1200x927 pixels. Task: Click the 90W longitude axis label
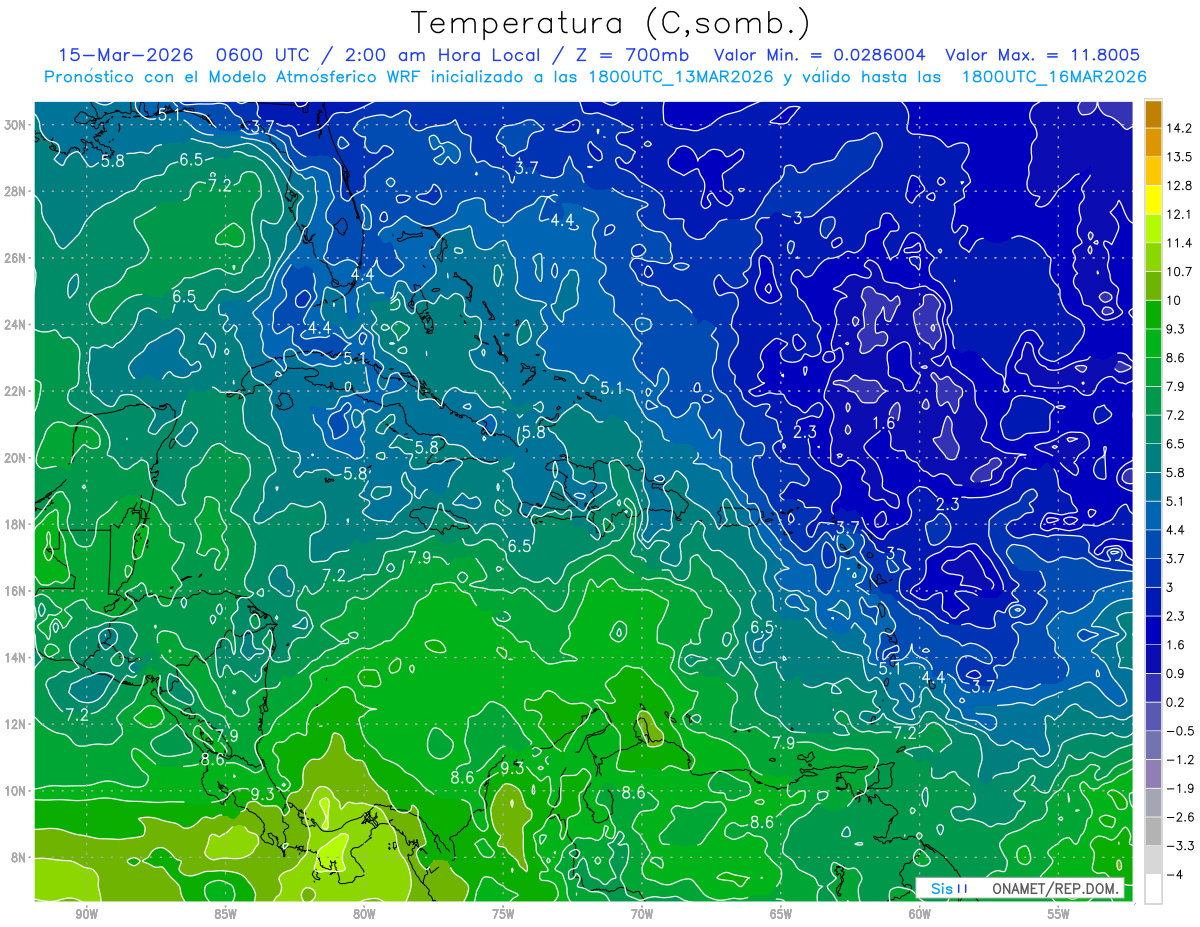86,914
